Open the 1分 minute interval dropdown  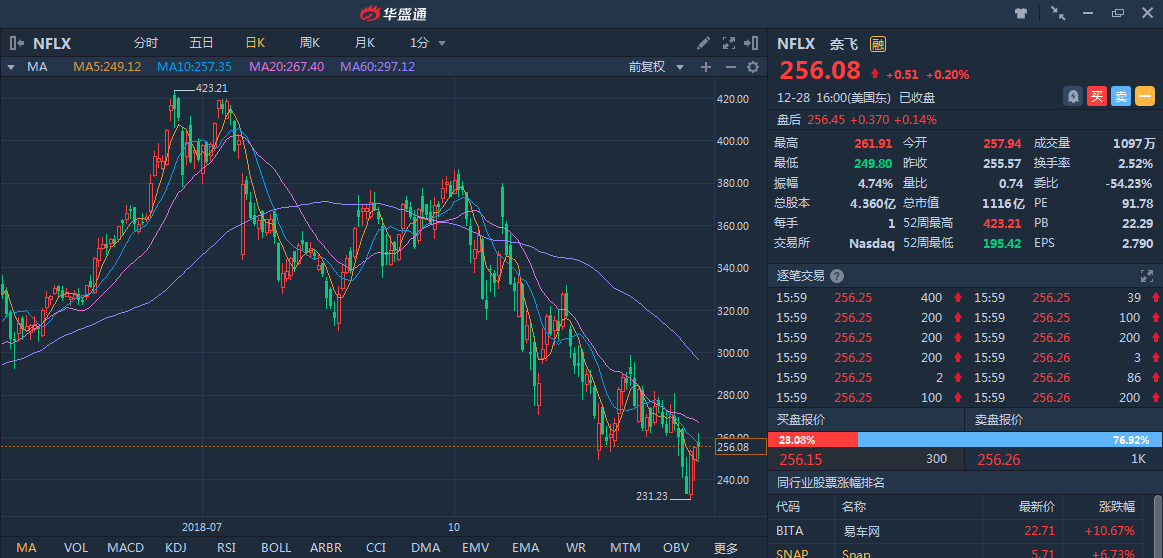tap(428, 43)
